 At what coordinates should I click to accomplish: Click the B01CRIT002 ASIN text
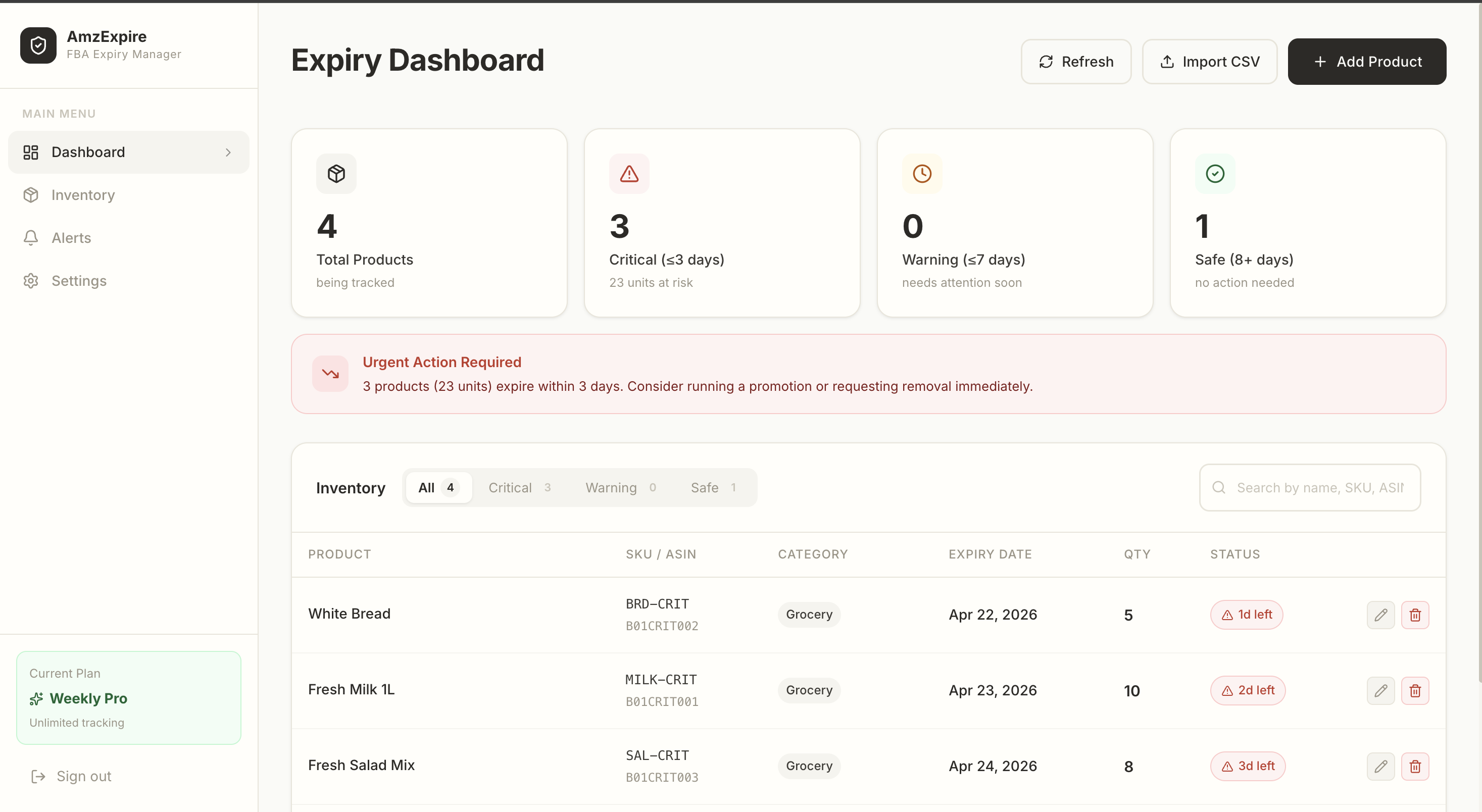tap(662, 626)
